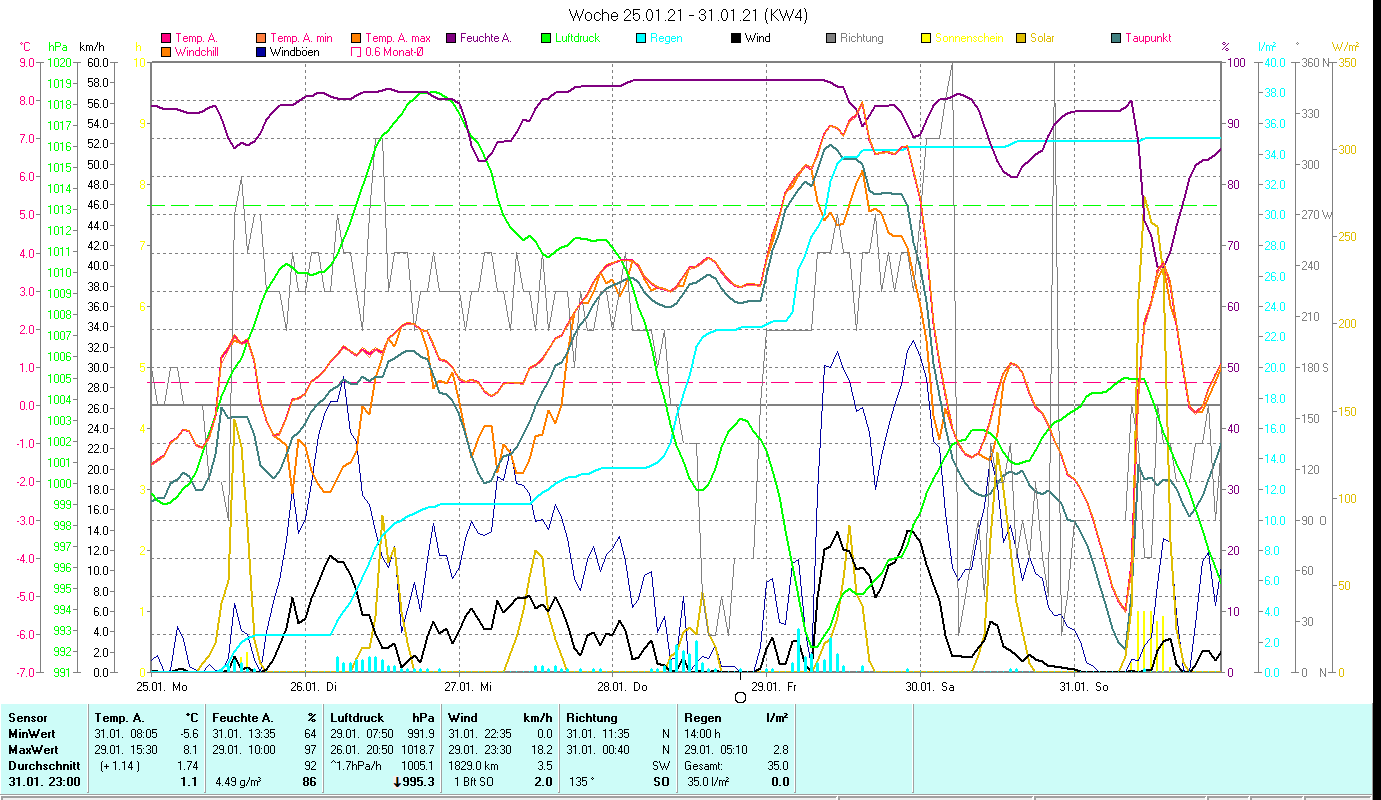Click the 0.6 Monat-Ø legend box
The width and height of the screenshot is (1381, 800).
pos(356,51)
